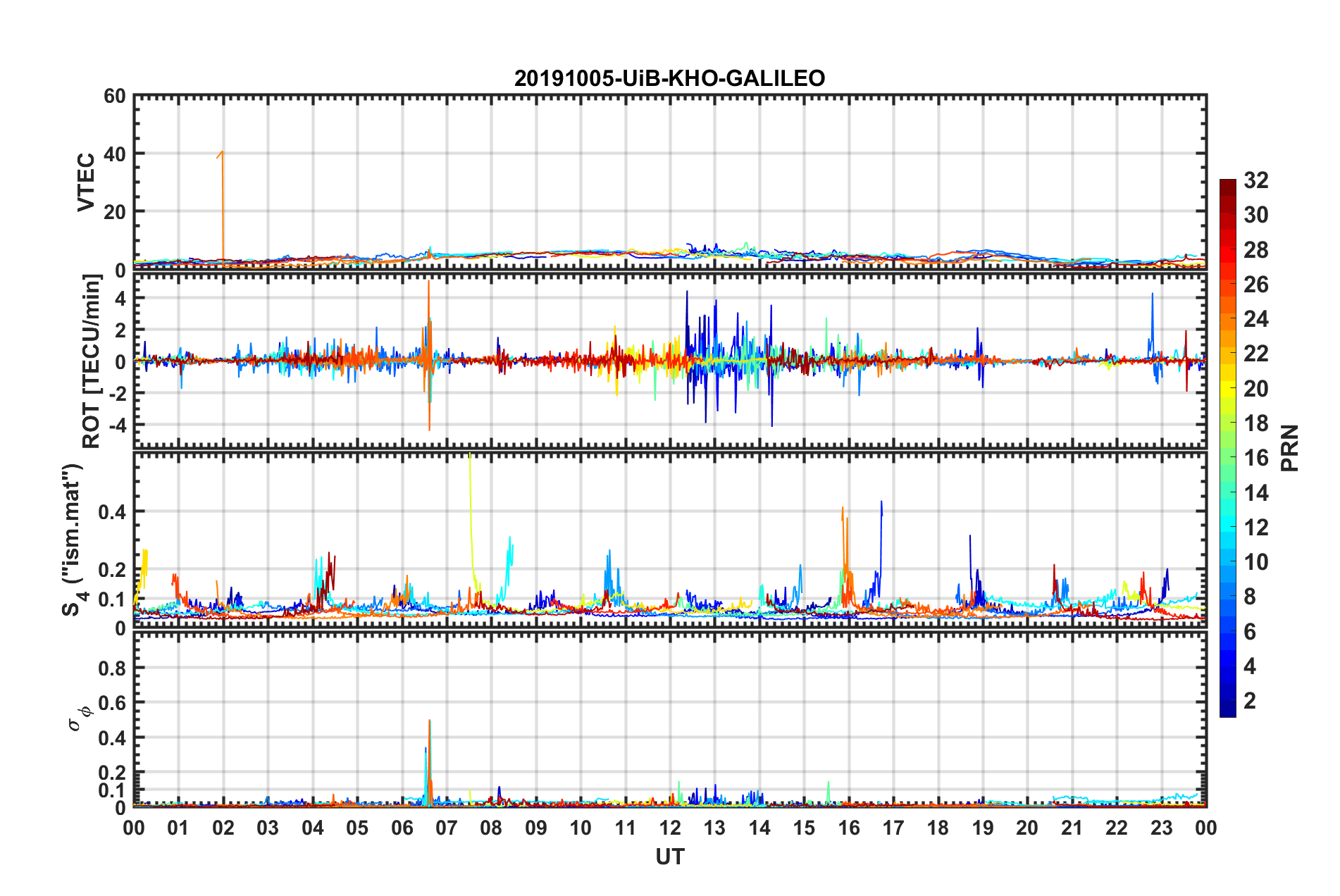Click UT axis tick label 01
The height and width of the screenshot is (896, 1340).
(x=178, y=828)
